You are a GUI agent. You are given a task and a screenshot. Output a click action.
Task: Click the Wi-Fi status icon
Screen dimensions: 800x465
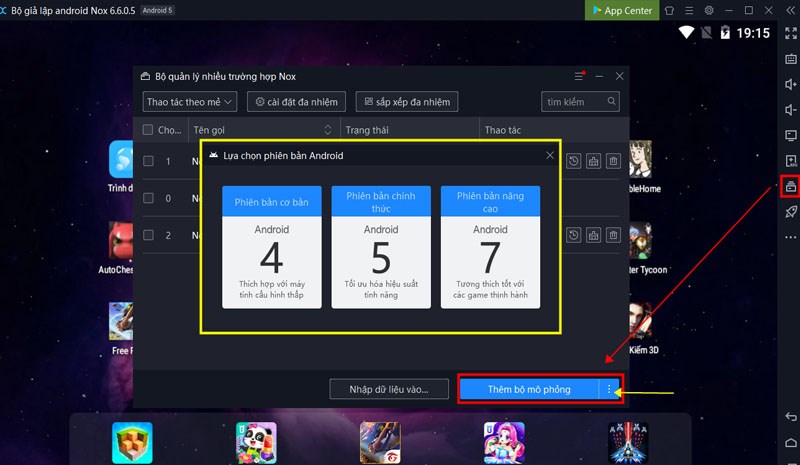[686, 33]
